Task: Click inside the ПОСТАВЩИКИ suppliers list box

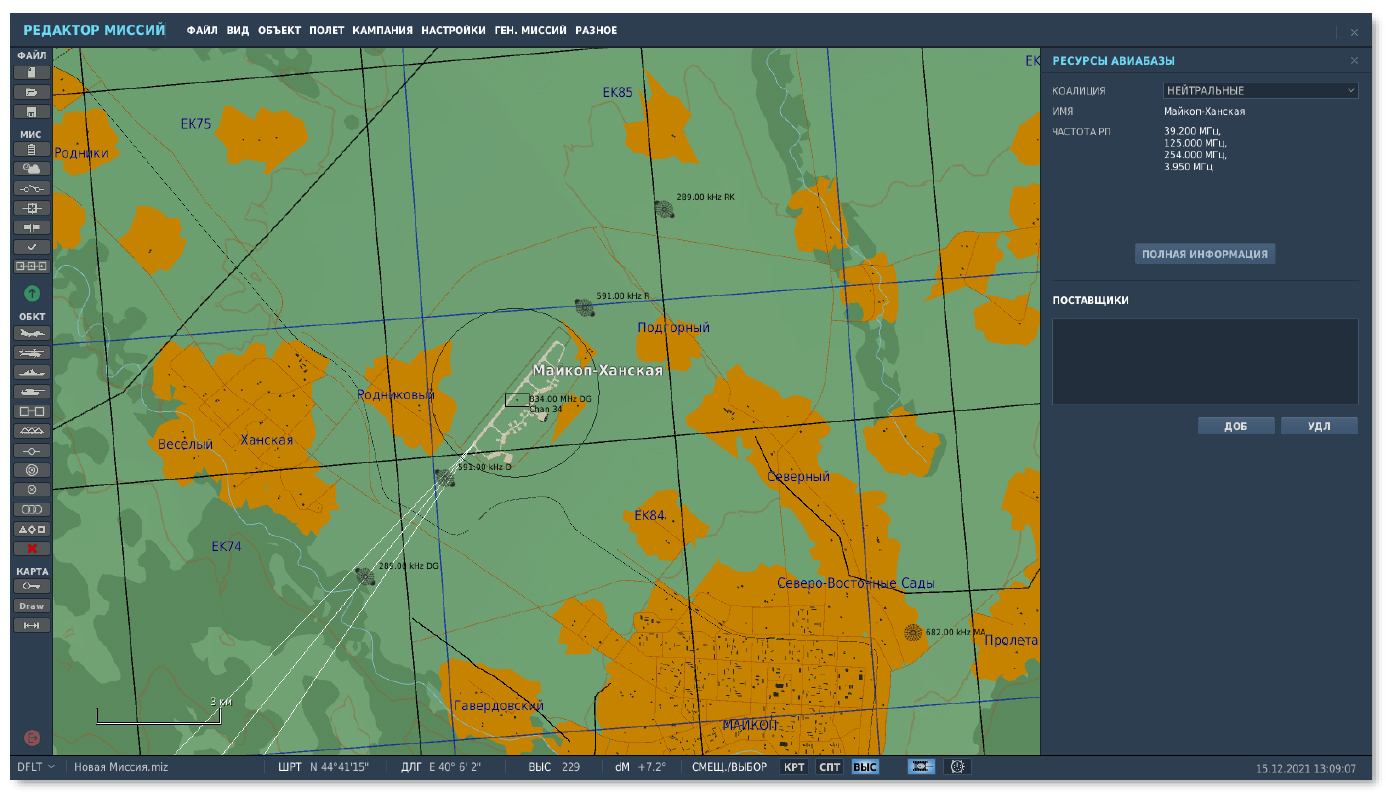Action: point(1204,361)
